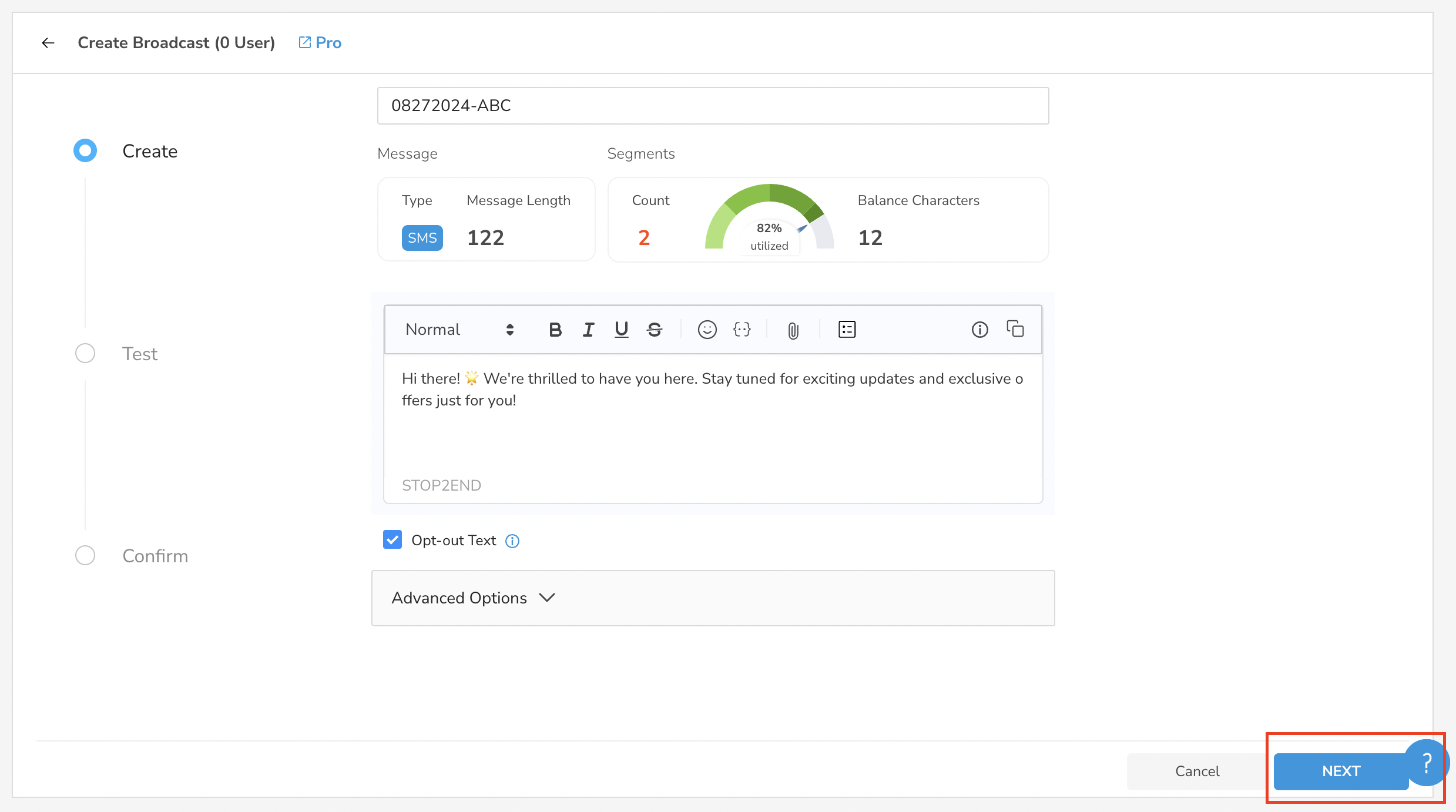This screenshot has height=812, width=1456.
Task: Apply strikethrough formatting
Action: [655, 330]
